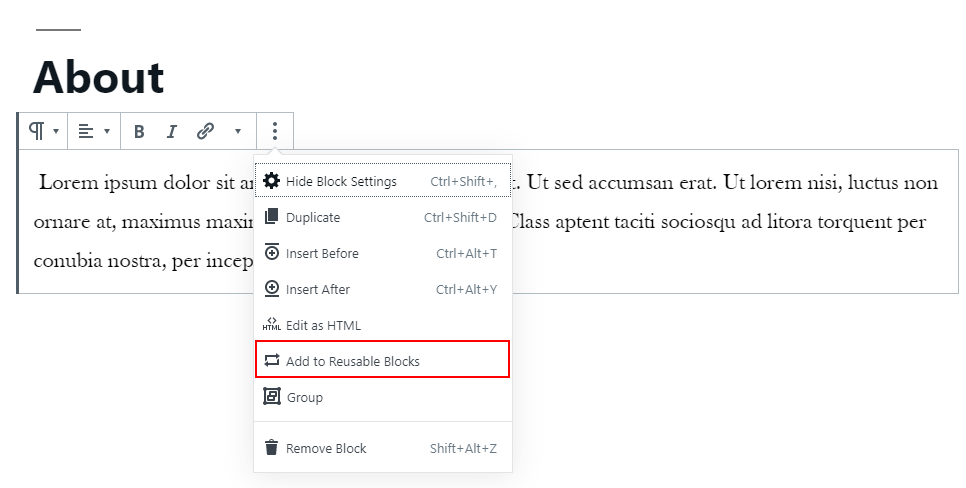Click the Ctrl+Alt+Y shortcut text
966x488 pixels.
(466, 290)
